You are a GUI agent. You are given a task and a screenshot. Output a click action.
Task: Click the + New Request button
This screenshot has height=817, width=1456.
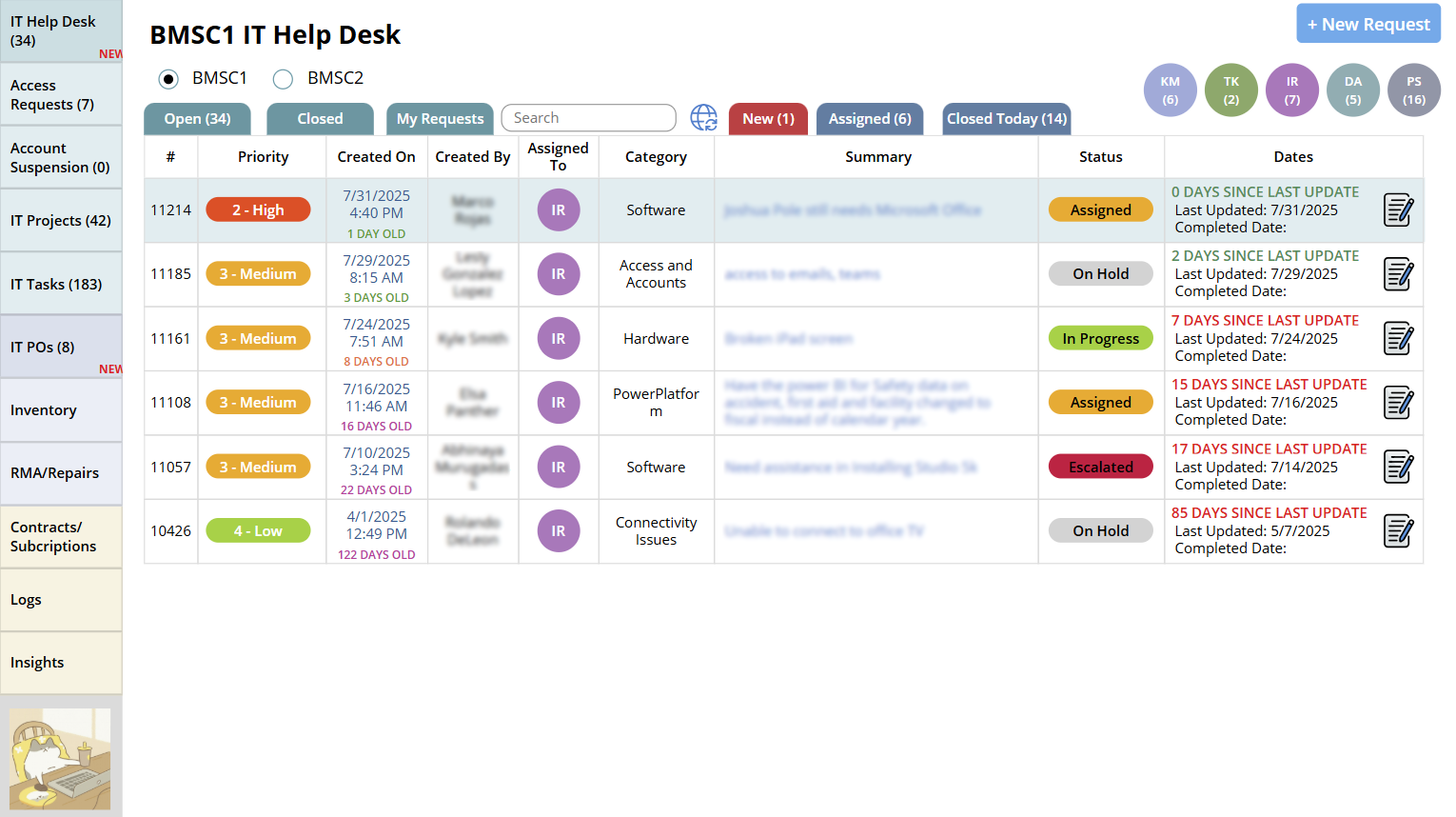coord(1367,24)
